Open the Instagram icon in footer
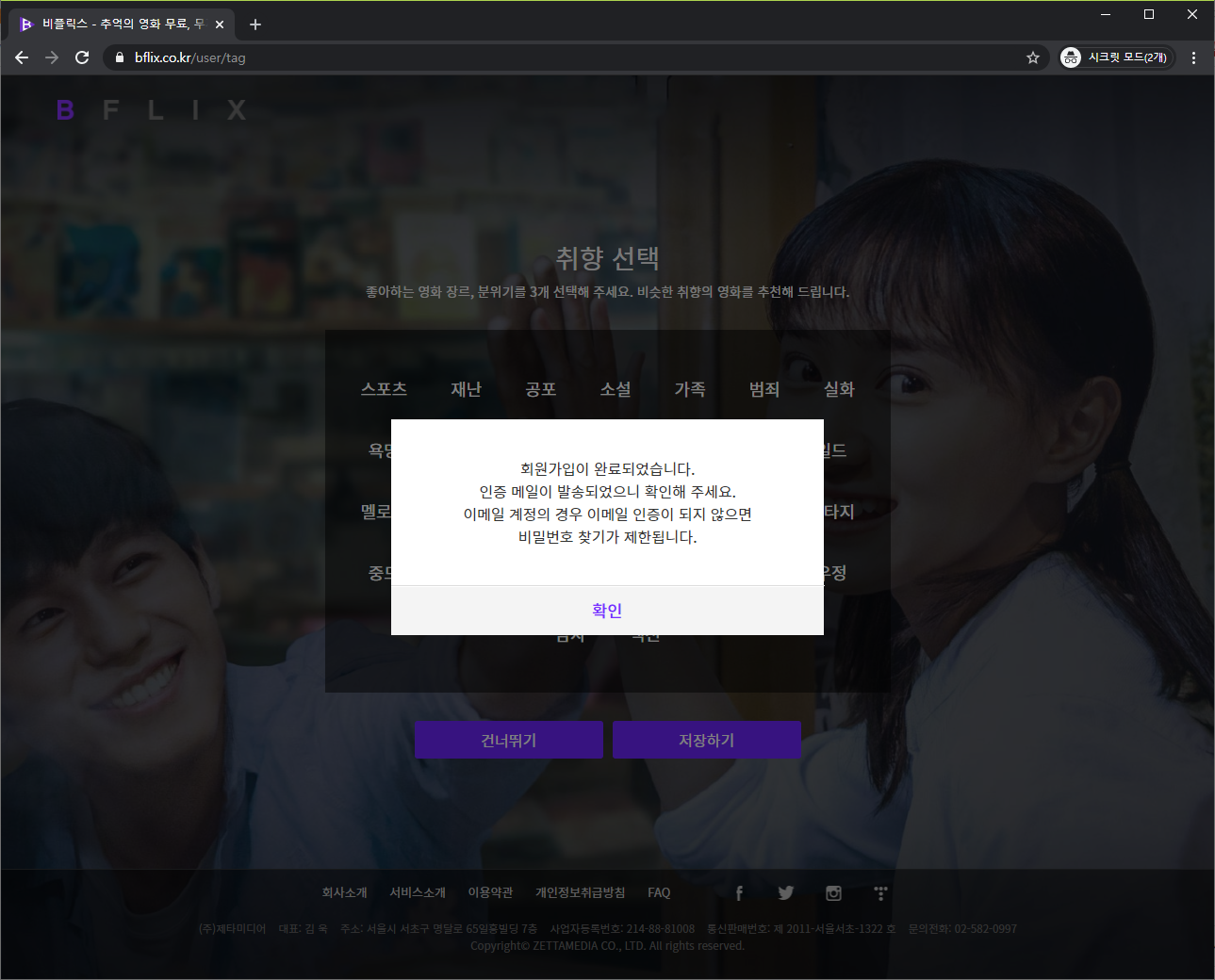 click(833, 893)
